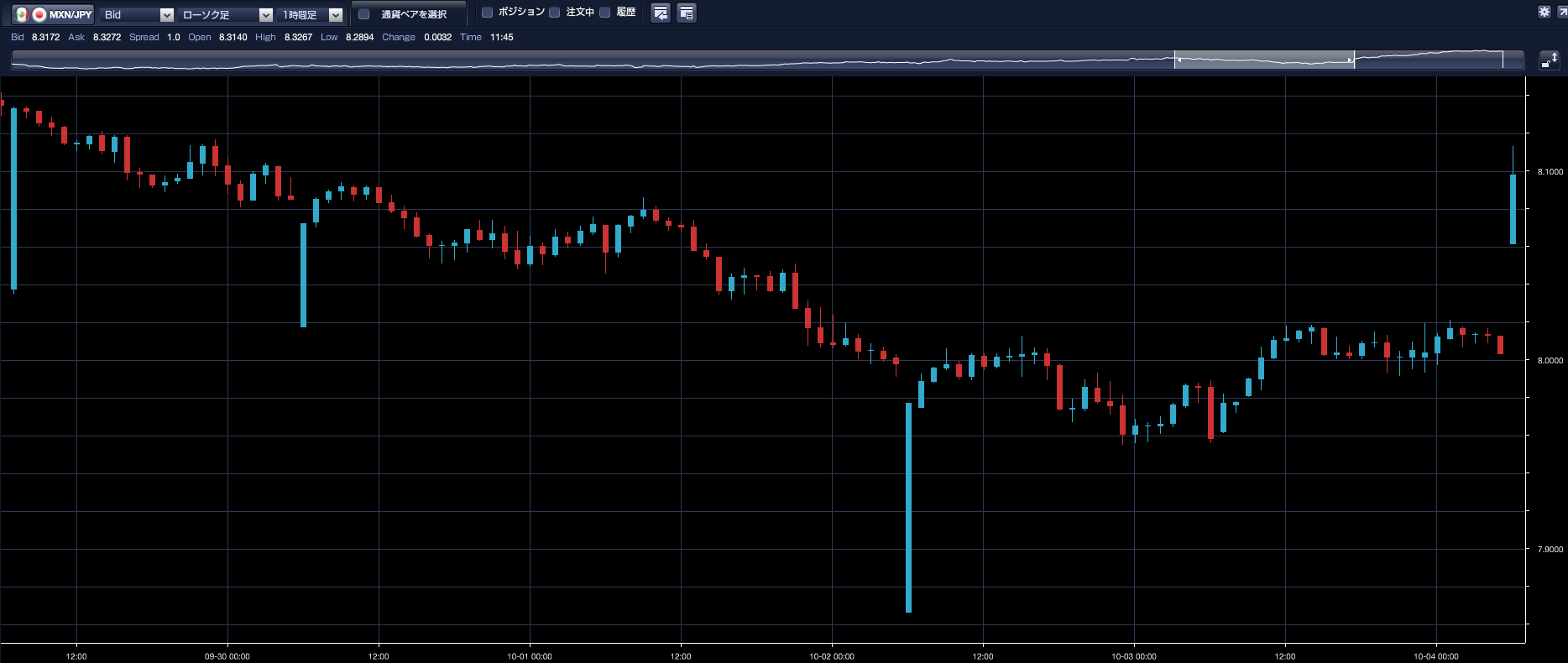The height and width of the screenshot is (663, 1568).
Task: Click the left handle of the range navigator
Action: tap(1176, 60)
